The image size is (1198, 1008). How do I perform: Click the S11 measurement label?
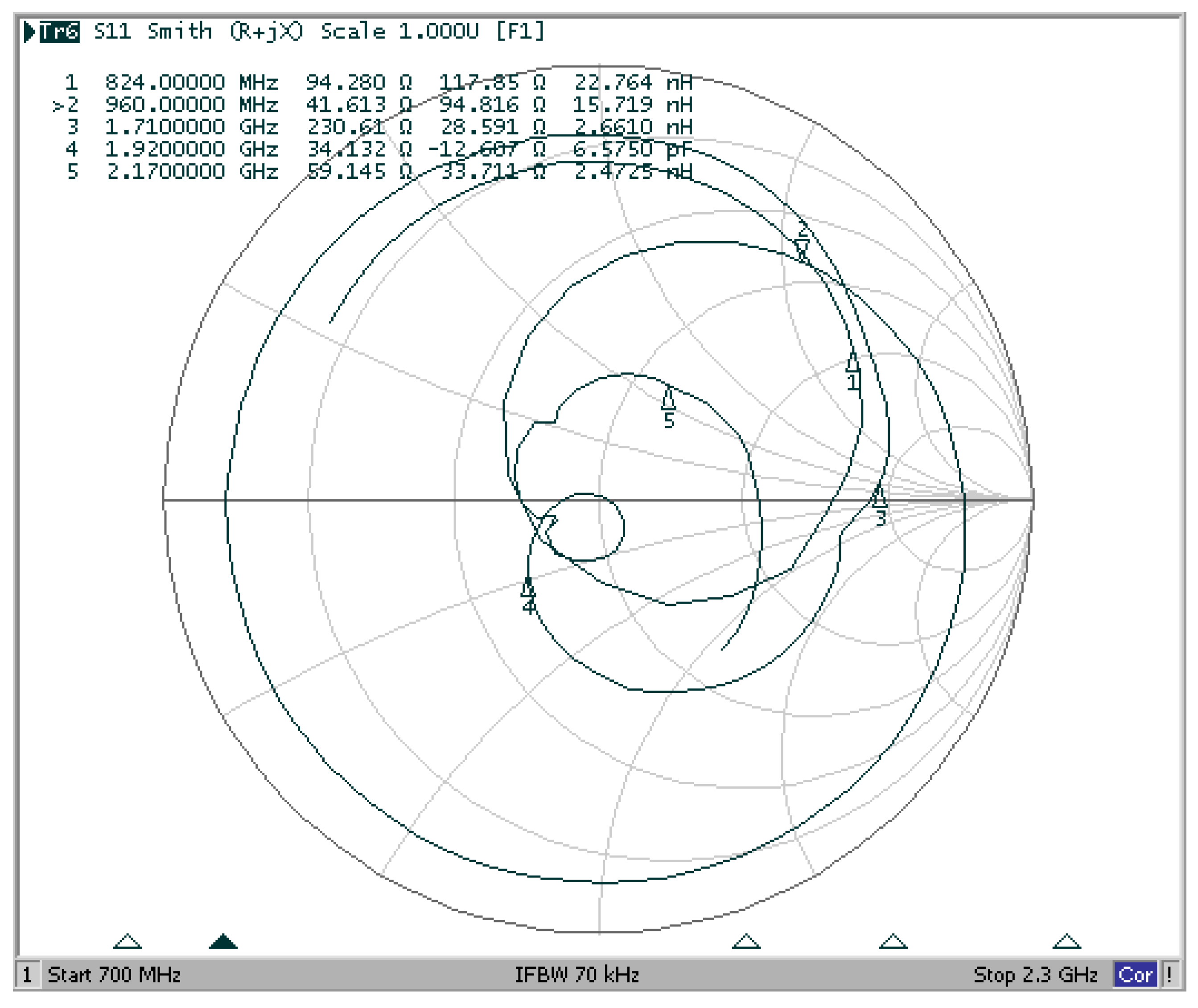pyautogui.click(x=113, y=31)
